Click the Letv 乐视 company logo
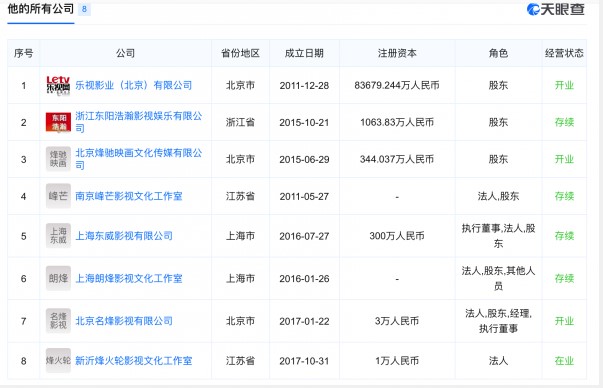Viewport: 603px width, 388px height. (58, 85)
